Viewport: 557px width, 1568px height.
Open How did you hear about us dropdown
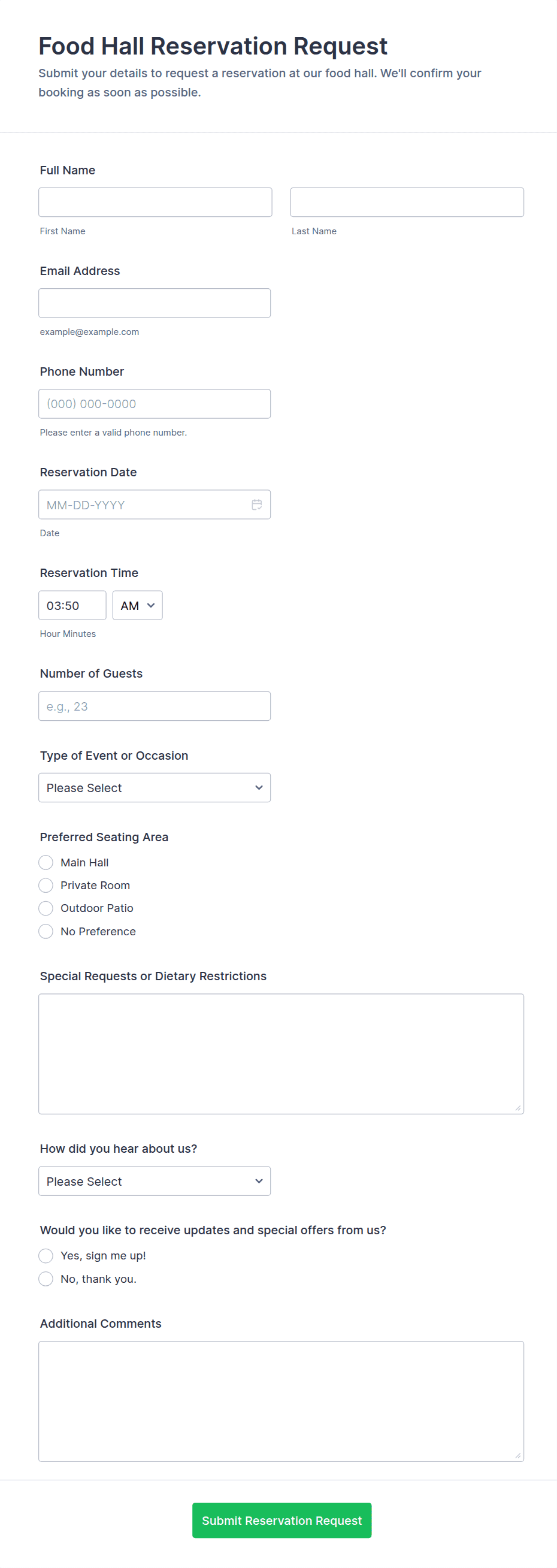155,1181
